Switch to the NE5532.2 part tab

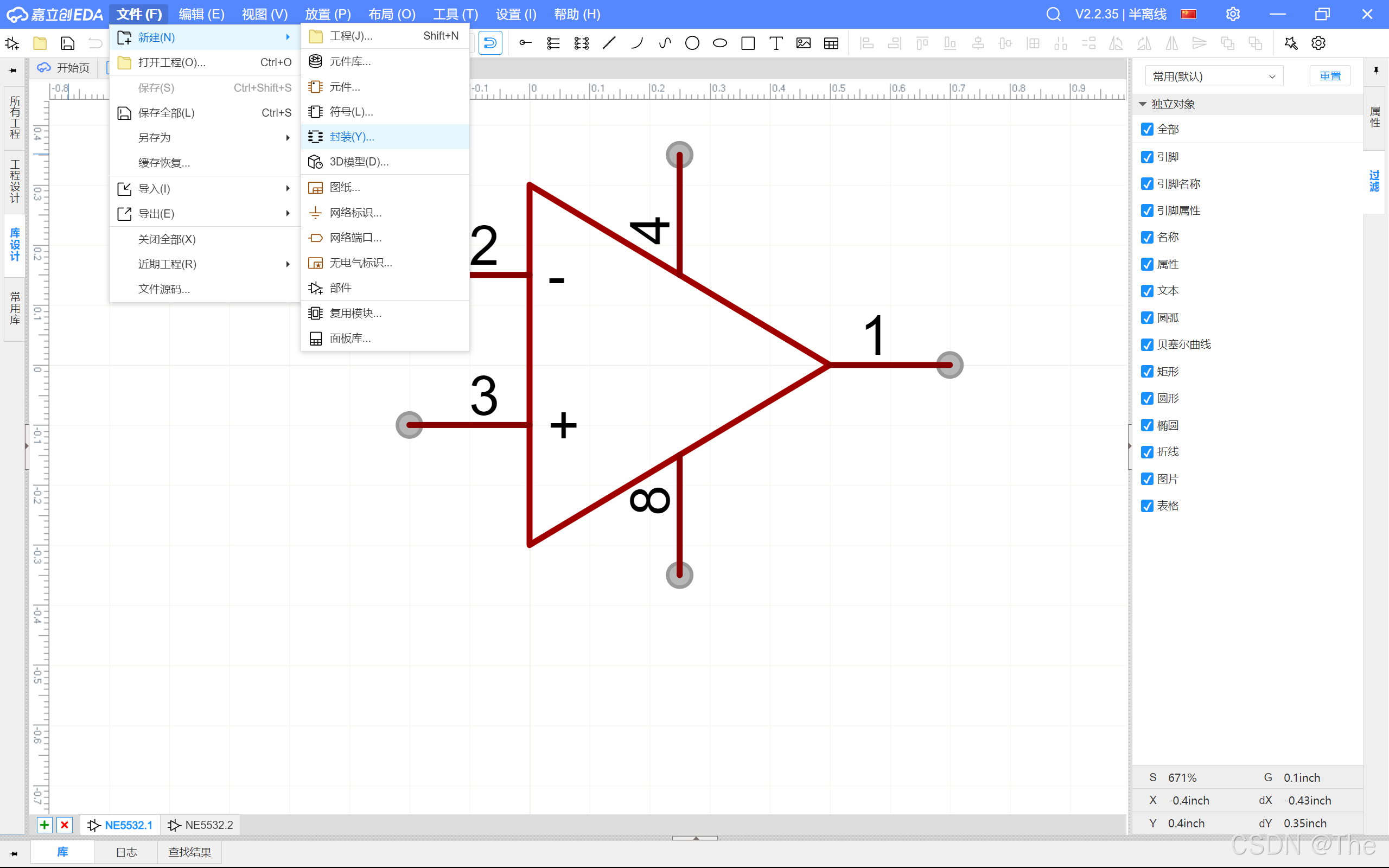tap(201, 825)
